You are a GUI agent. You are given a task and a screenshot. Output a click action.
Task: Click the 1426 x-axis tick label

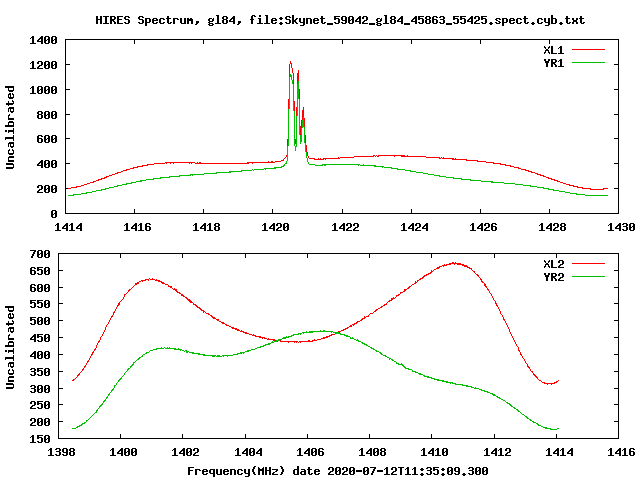[x=483, y=227]
